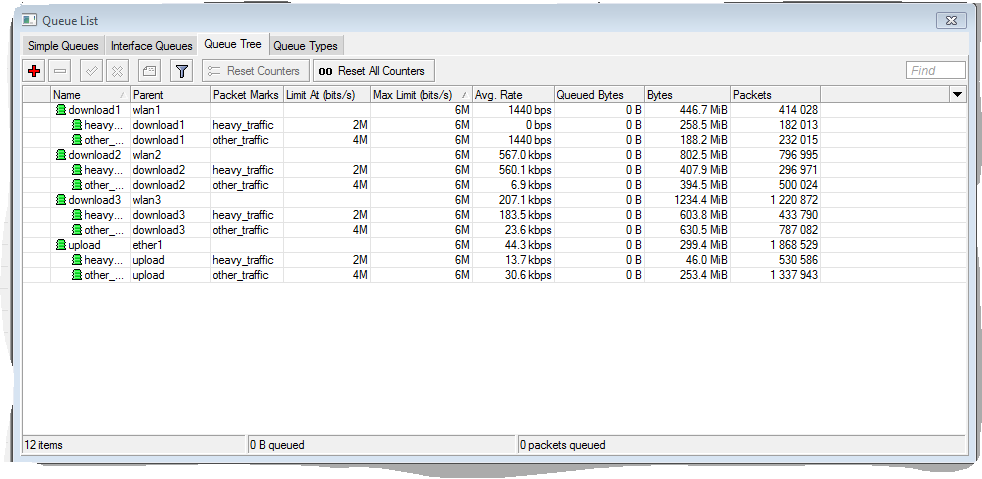The width and height of the screenshot is (982, 479).
Task: Enable selected queue with checkmark button
Action: 91,71
